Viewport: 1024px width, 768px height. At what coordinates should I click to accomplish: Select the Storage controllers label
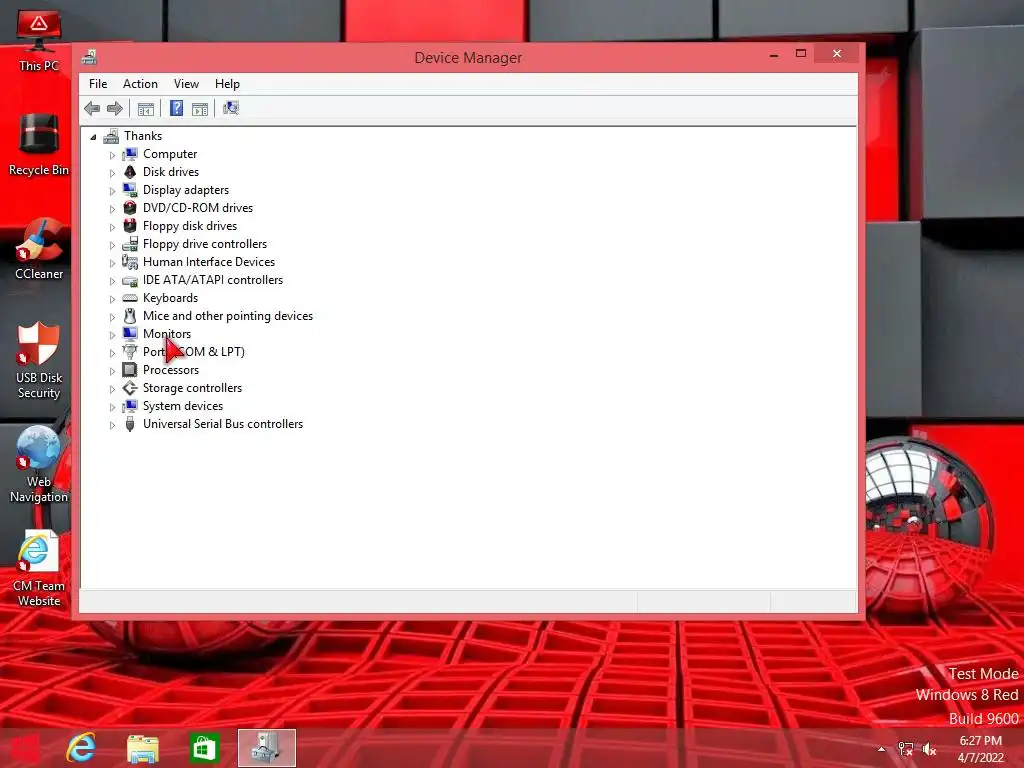click(192, 388)
